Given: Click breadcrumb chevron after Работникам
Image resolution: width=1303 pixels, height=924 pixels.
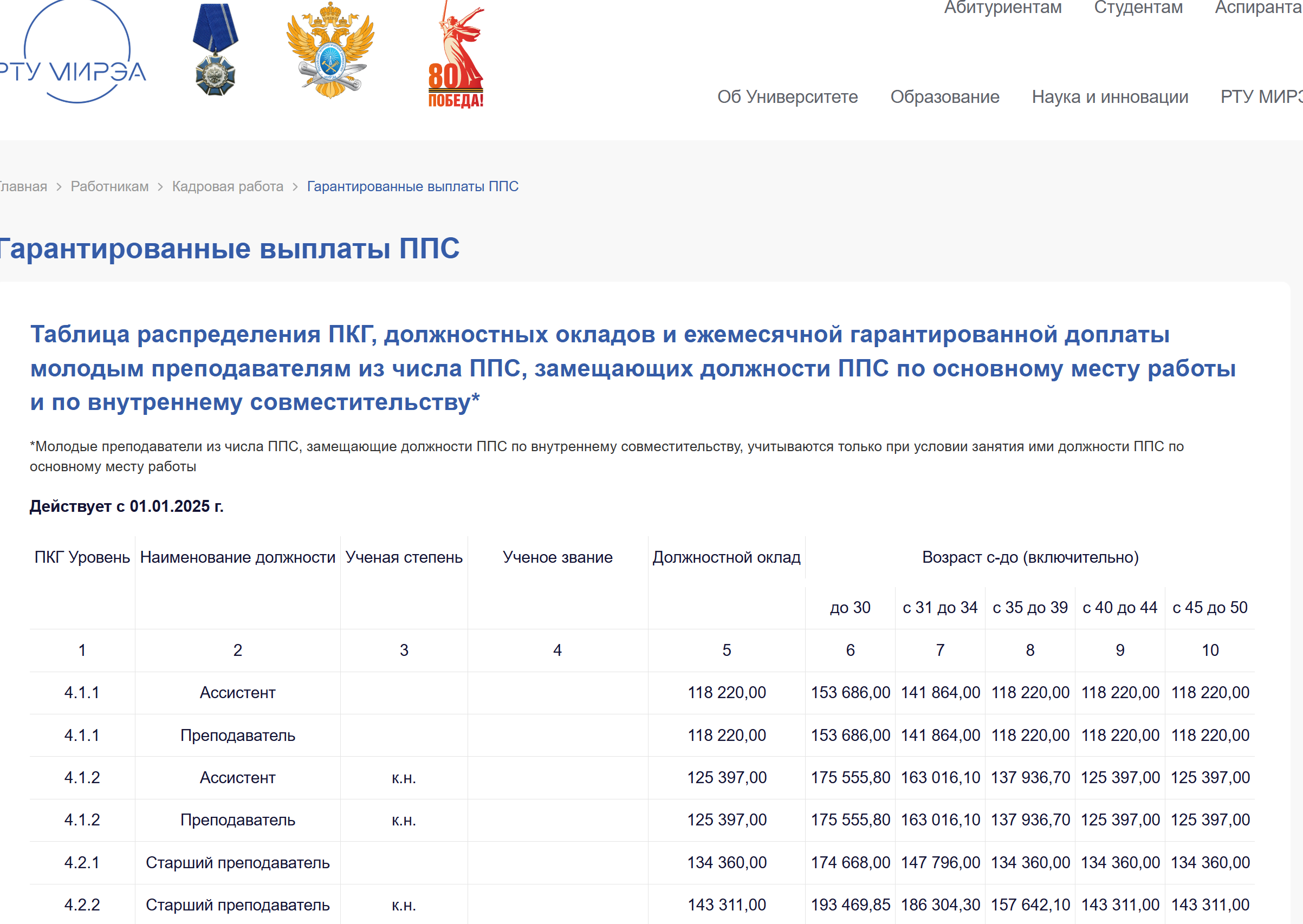Looking at the screenshot, I should tap(160, 187).
